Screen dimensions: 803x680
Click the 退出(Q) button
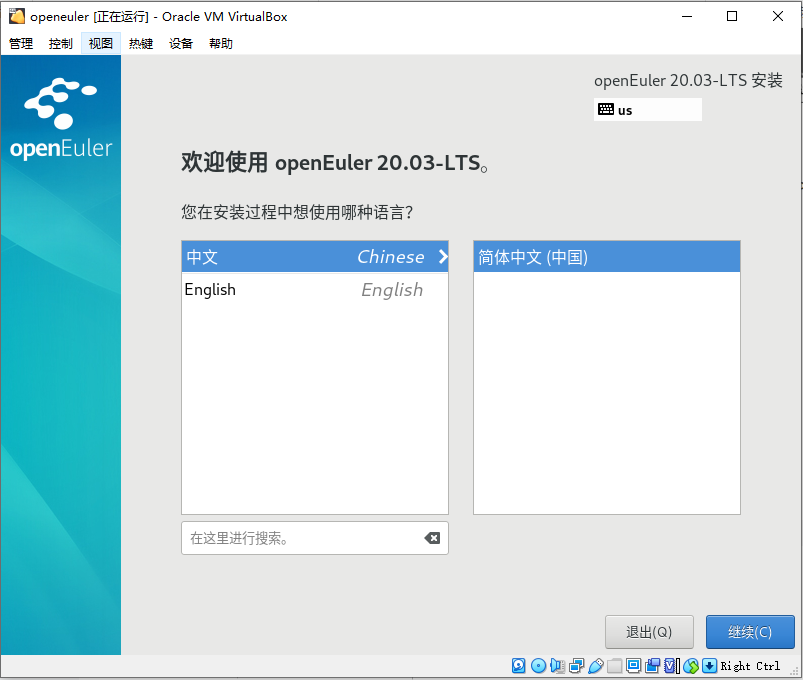pyautogui.click(x=649, y=632)
